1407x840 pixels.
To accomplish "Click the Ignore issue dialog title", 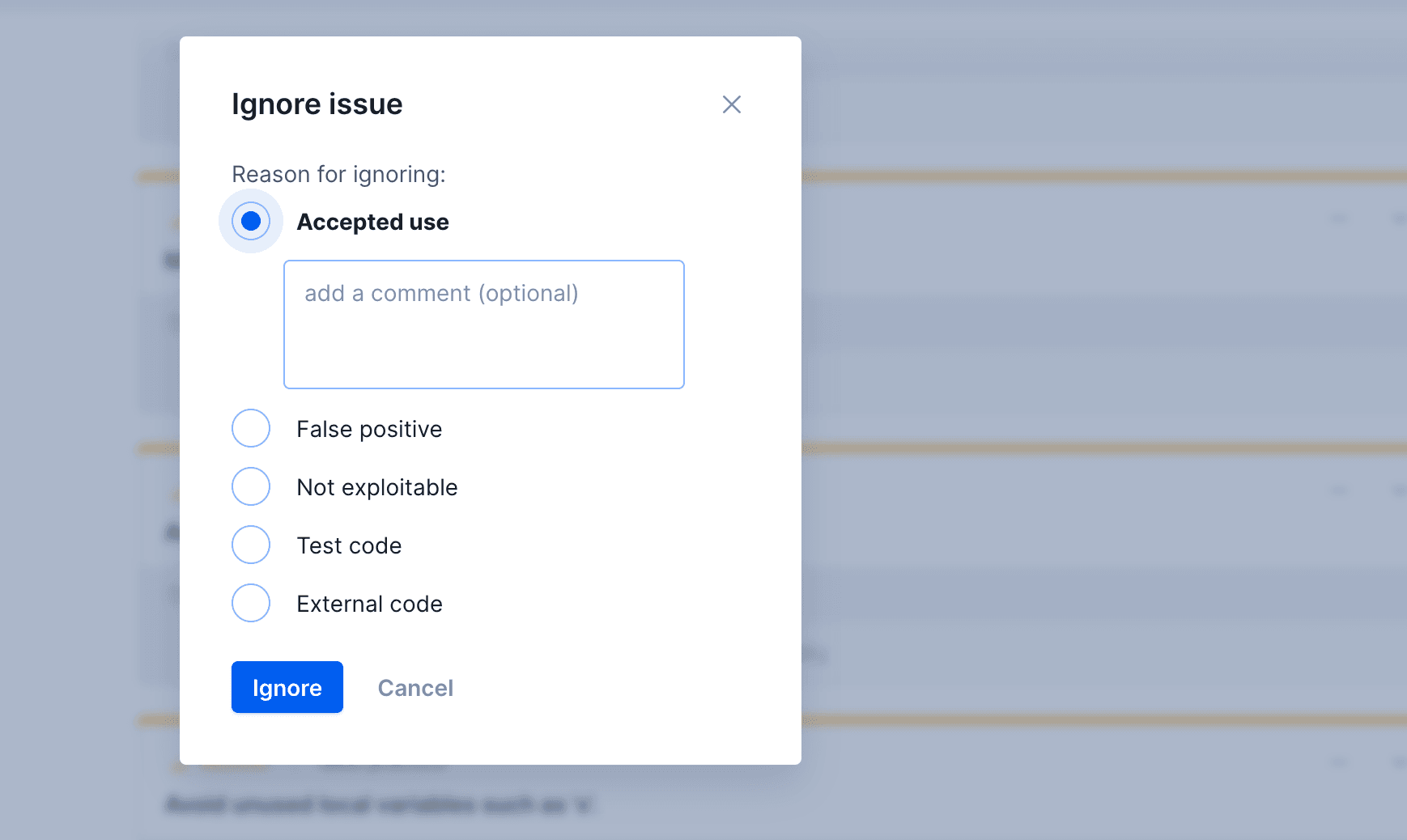I will pos(317,104).
